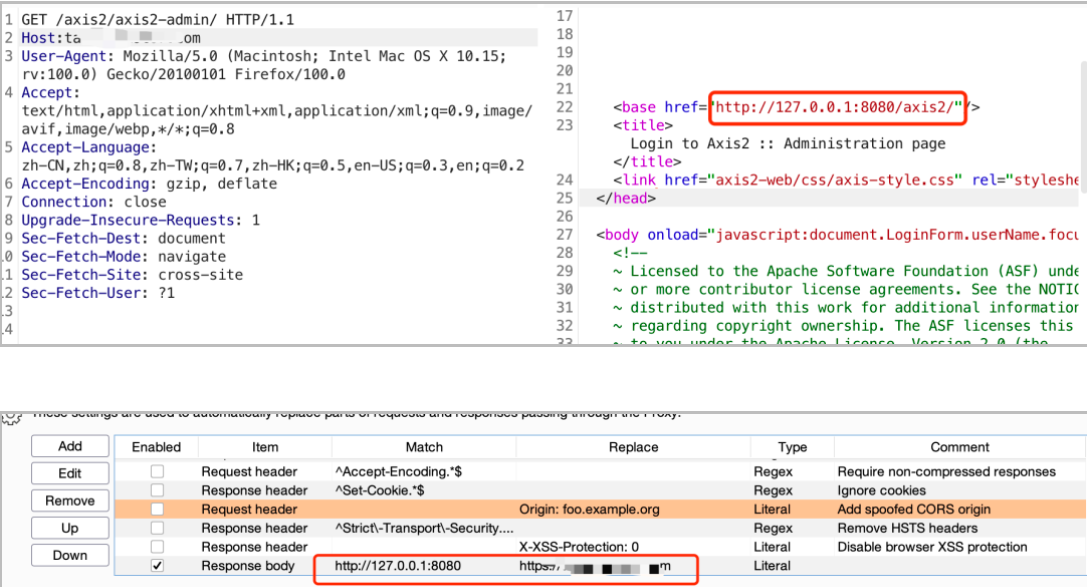Sort by the Comment column header
1087x587 pixels.
point(959,447)
